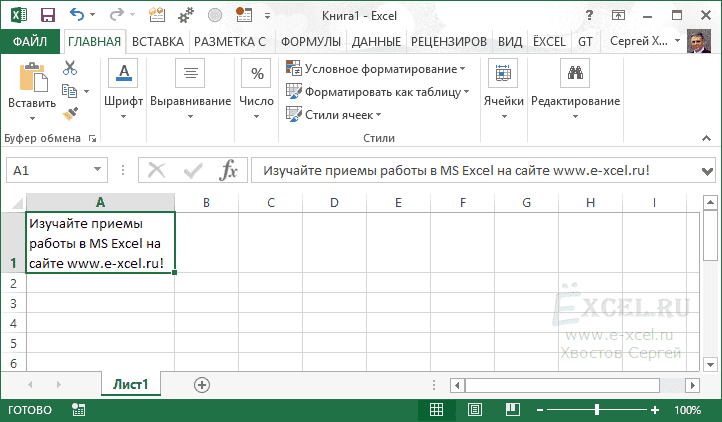Viewport: 722px width, 422px height.
Task: Select row 3 header
Action: [x=13, y=303]
